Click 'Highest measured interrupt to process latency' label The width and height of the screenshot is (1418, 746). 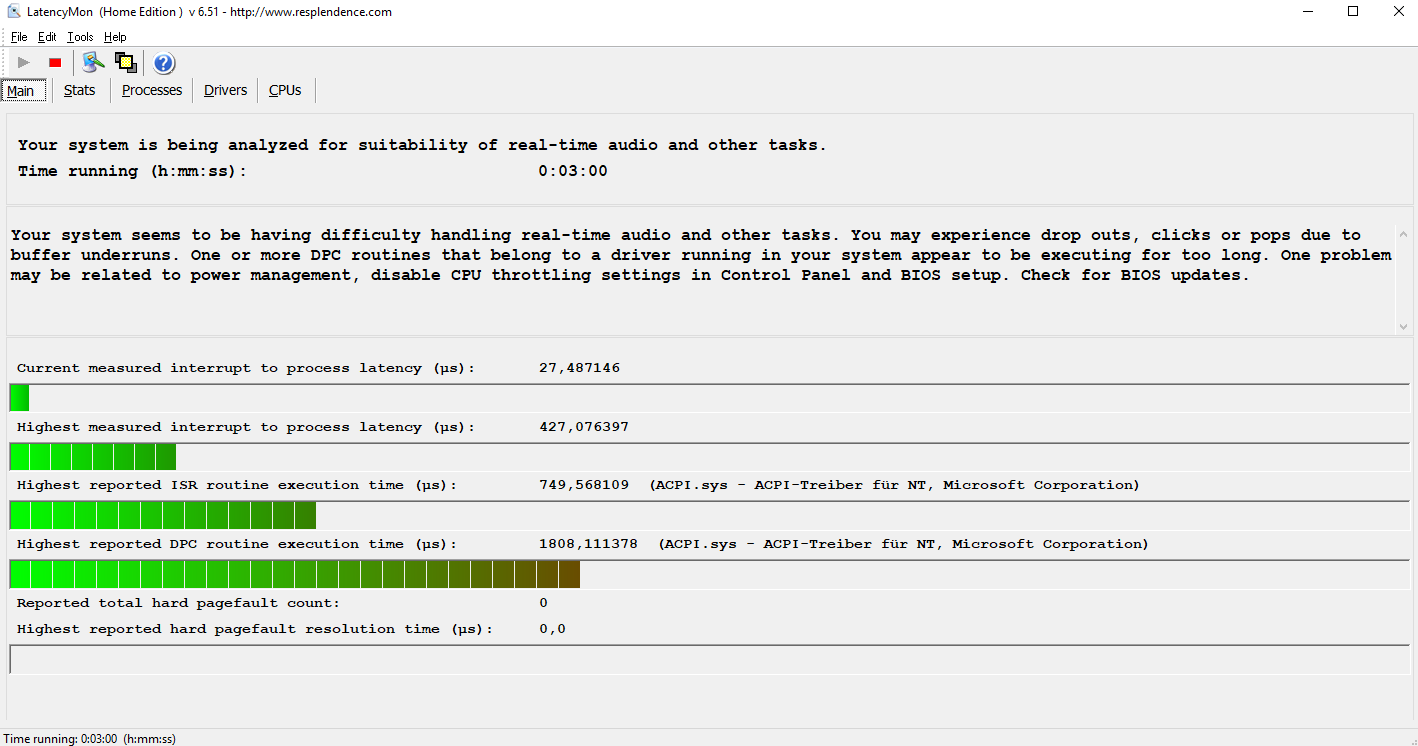coord(246,427)
